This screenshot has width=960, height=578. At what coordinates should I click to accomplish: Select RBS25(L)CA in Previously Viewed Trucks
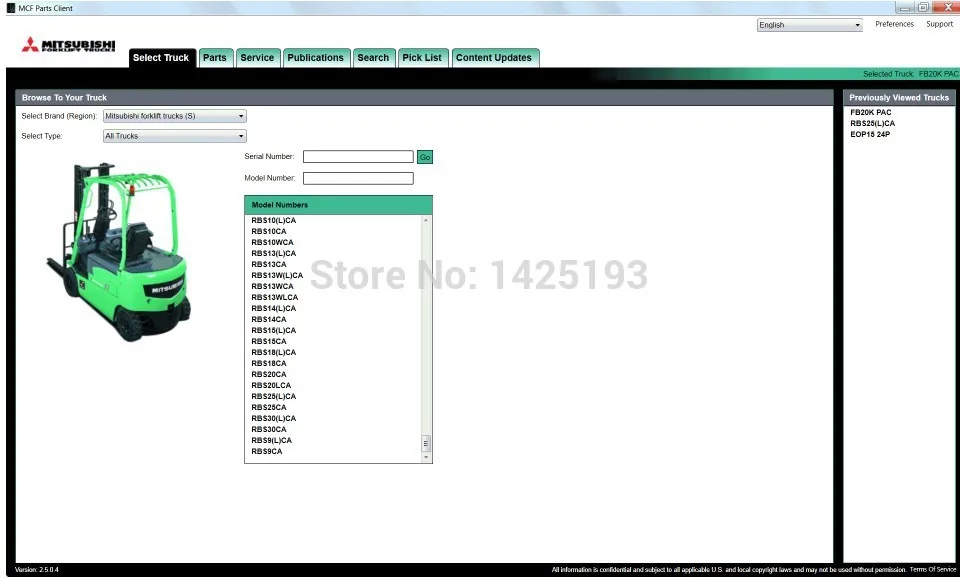coord(872,124)
